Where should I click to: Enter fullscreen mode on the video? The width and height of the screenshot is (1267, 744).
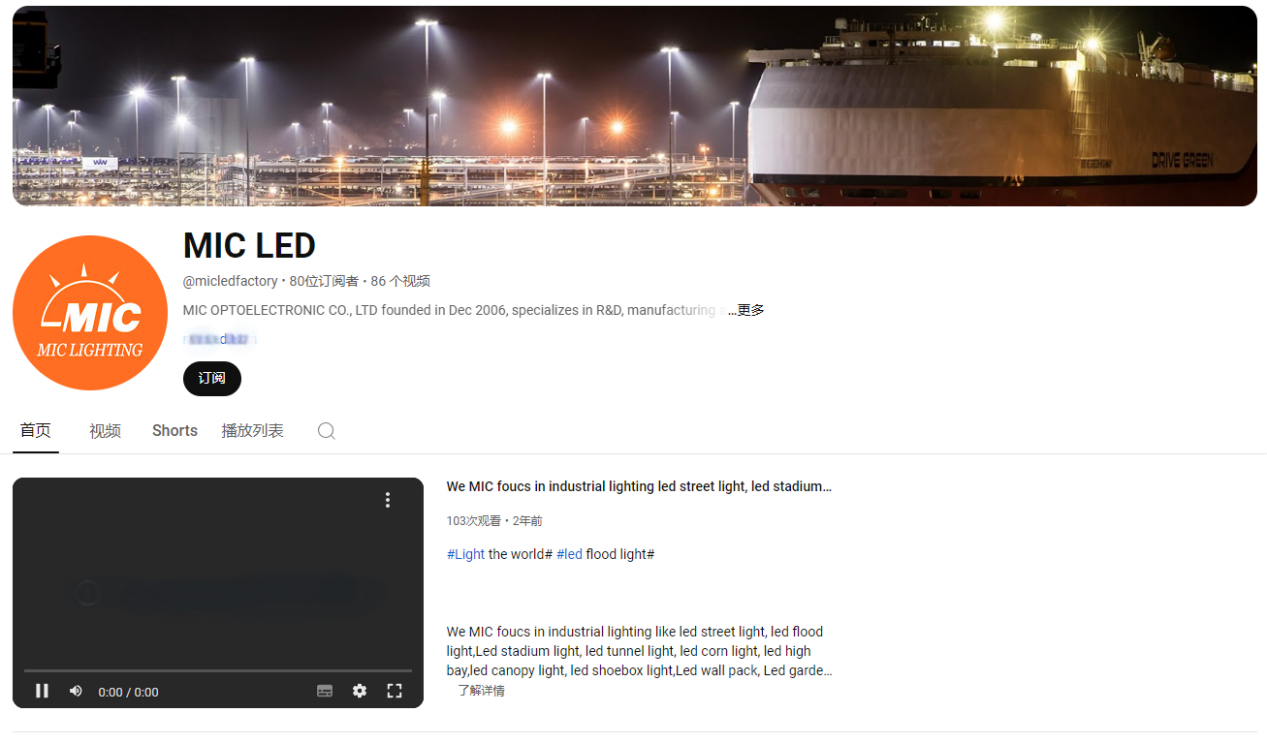[x=395, y=691]
